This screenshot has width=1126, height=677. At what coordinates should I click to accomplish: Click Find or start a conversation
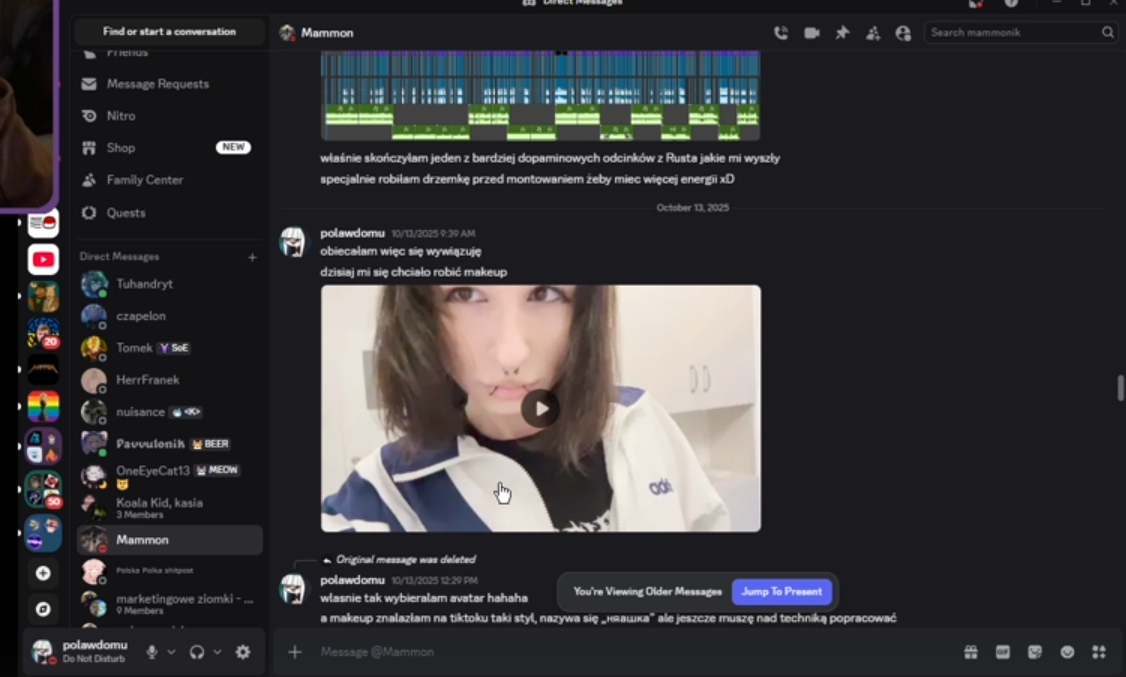(169, 32)
